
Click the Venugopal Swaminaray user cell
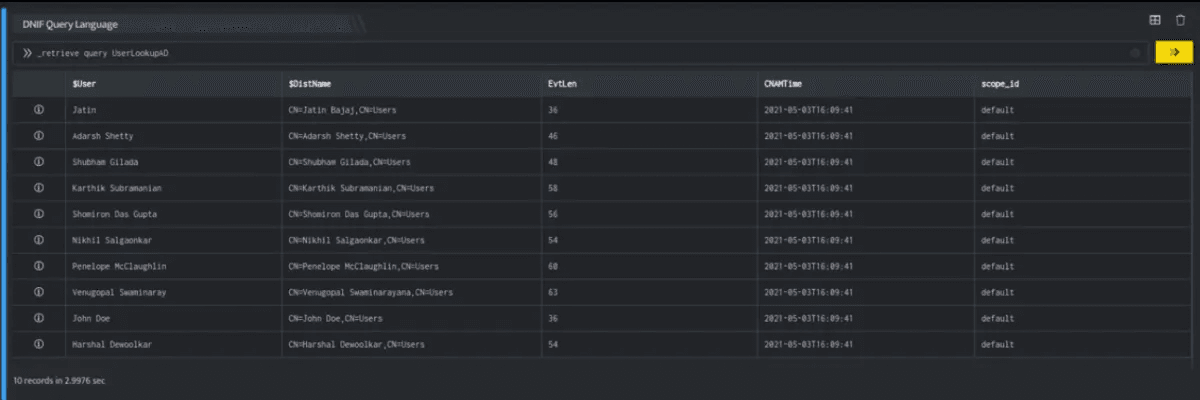point(118,292)
